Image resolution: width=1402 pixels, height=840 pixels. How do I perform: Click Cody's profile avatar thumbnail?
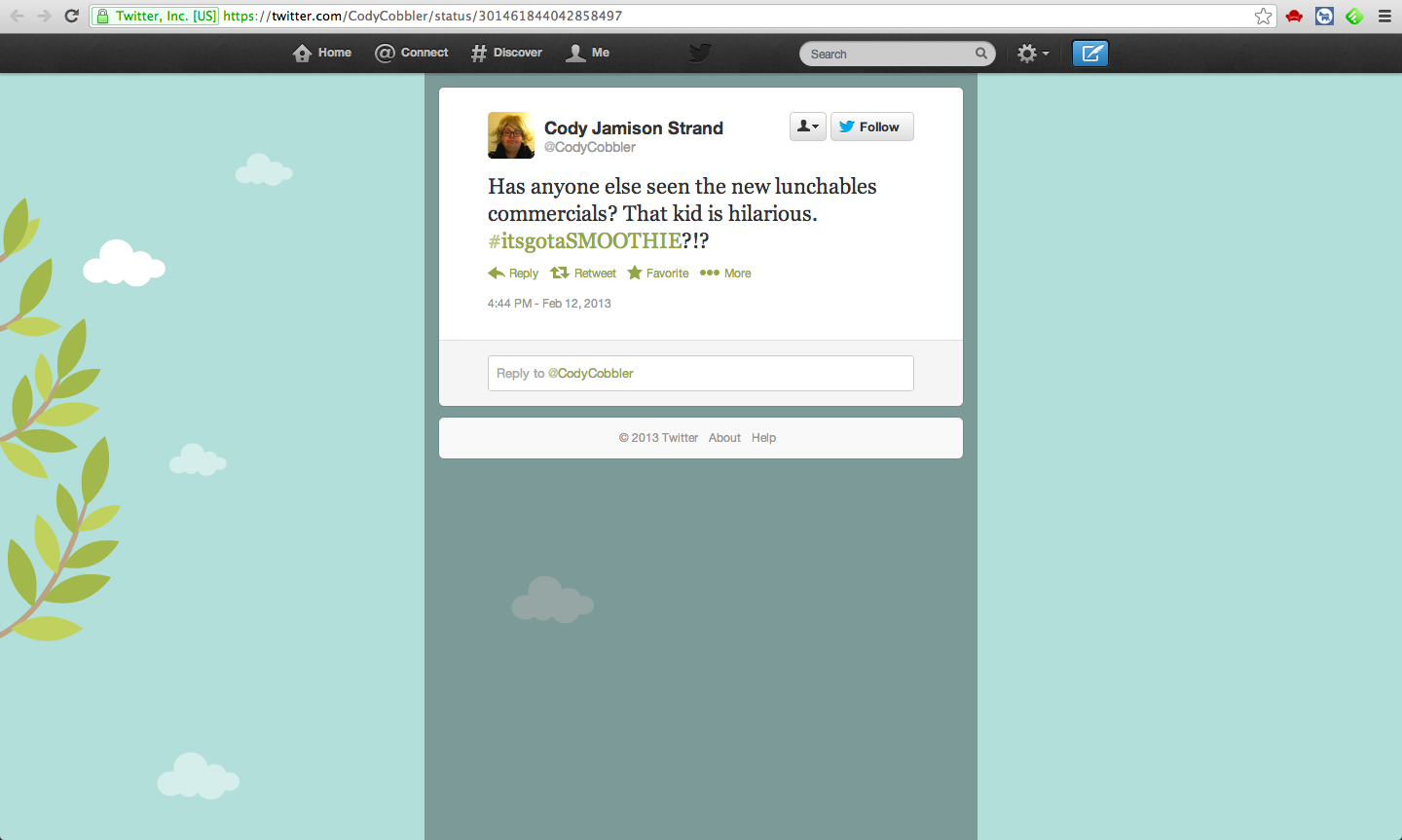point(511,135)
